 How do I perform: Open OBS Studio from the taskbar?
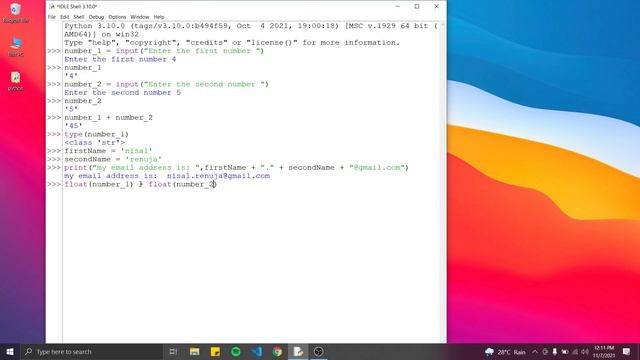pos(319,351)
